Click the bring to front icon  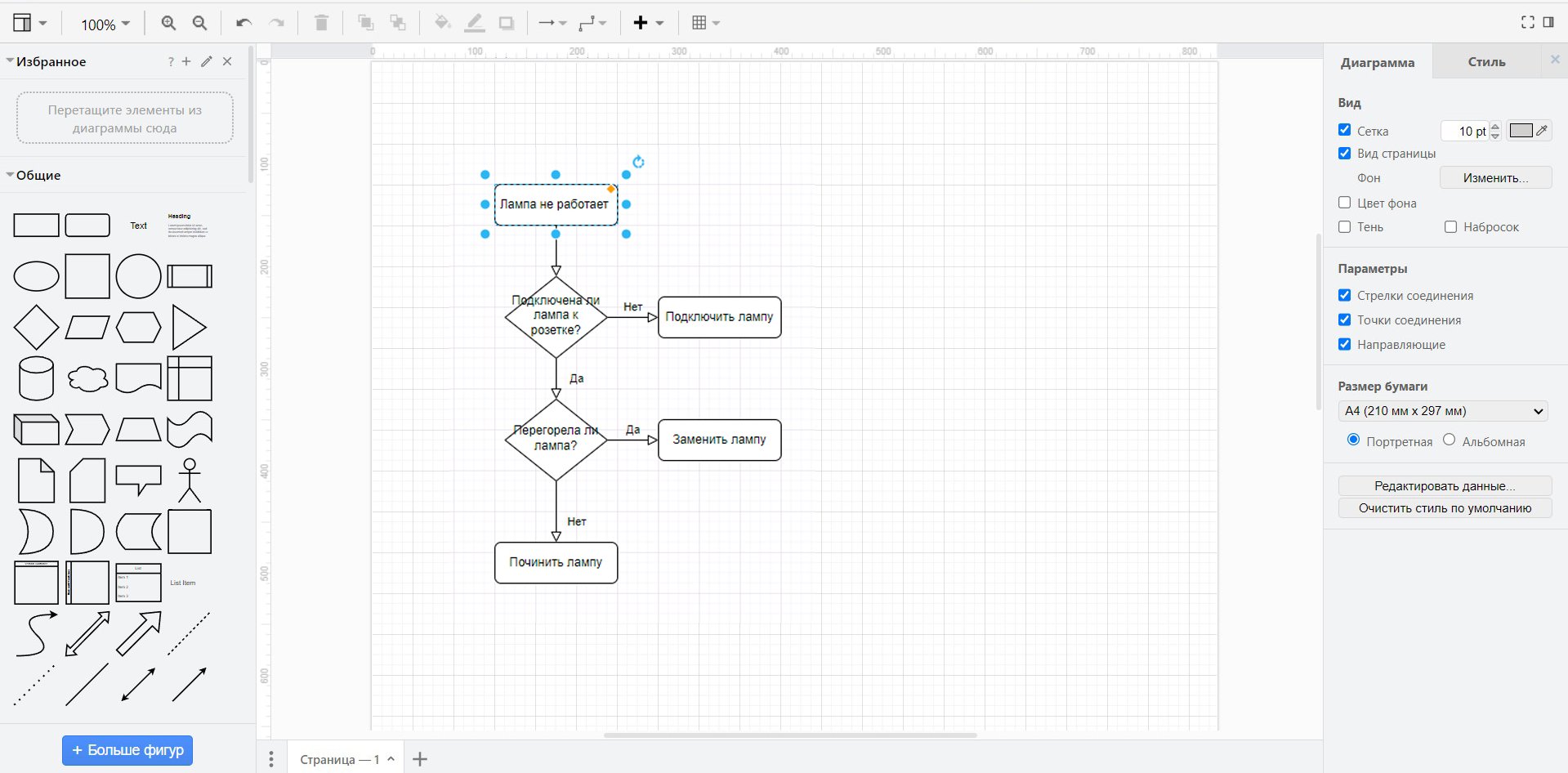[365, 23]
